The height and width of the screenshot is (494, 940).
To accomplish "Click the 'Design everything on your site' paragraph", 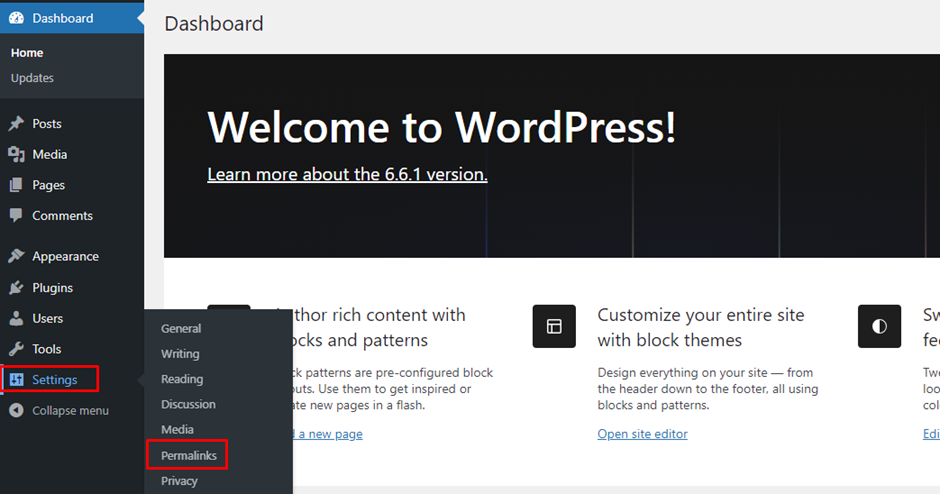I will pos(708,388).
